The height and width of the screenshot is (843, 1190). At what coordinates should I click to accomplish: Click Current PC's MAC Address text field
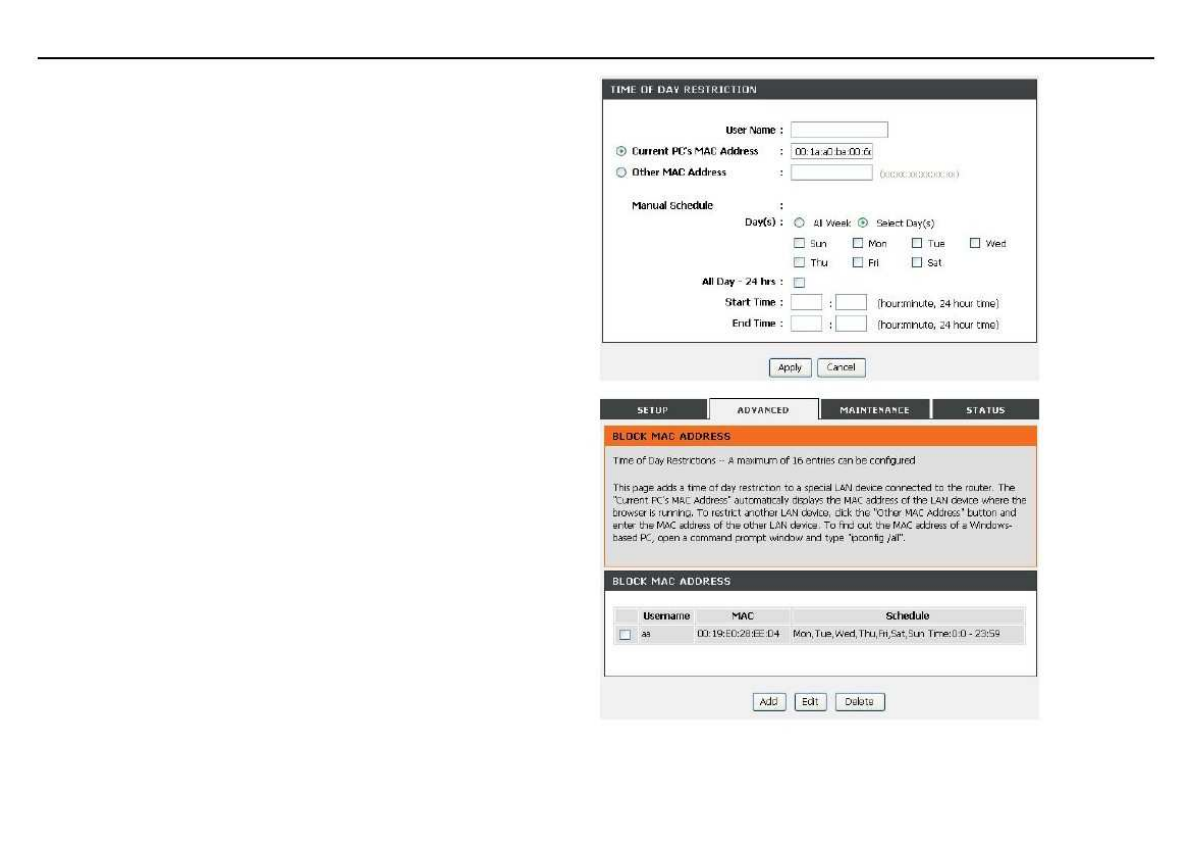(x=832, y=151)
